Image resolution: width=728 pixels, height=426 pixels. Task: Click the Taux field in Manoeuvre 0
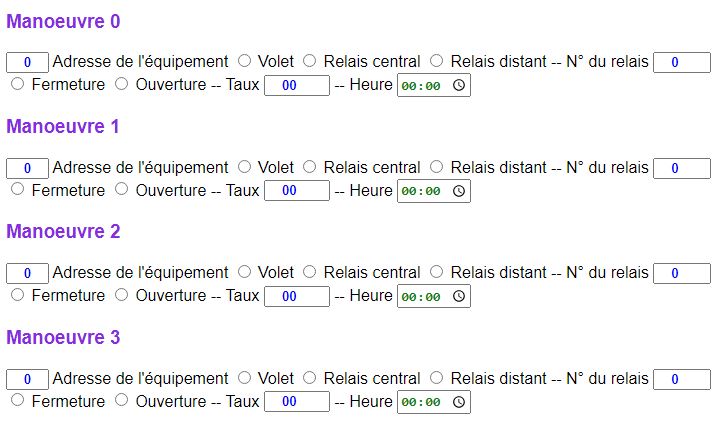297,85
